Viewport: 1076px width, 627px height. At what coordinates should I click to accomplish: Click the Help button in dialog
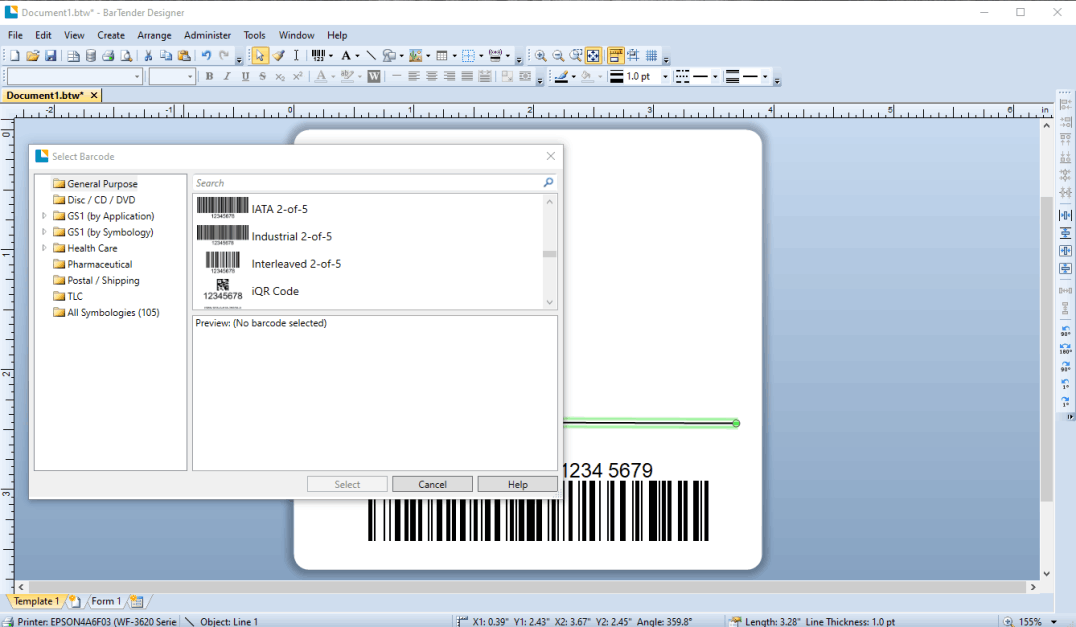point(517,484)
